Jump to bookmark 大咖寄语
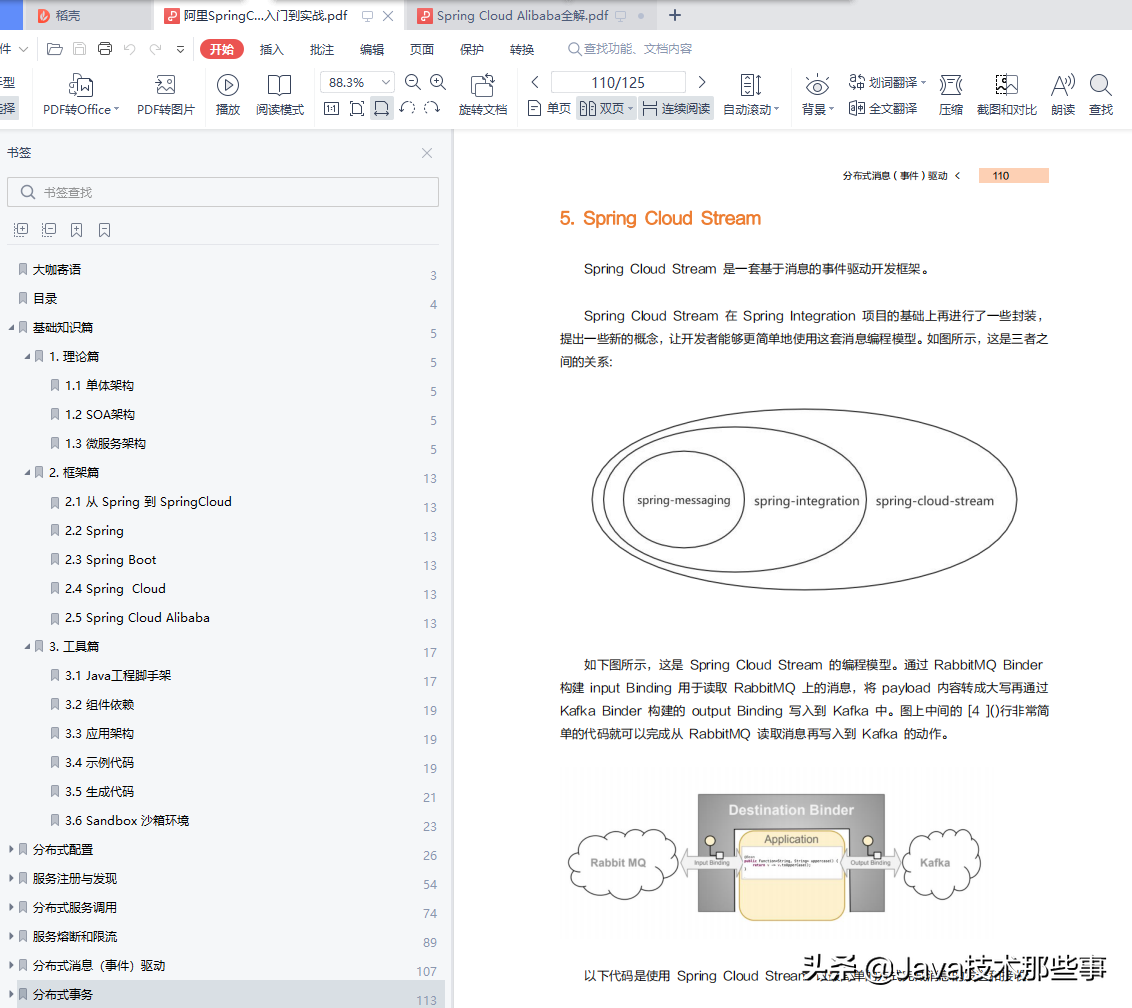The image size is (1132, 1008). [x=56, y=269]
